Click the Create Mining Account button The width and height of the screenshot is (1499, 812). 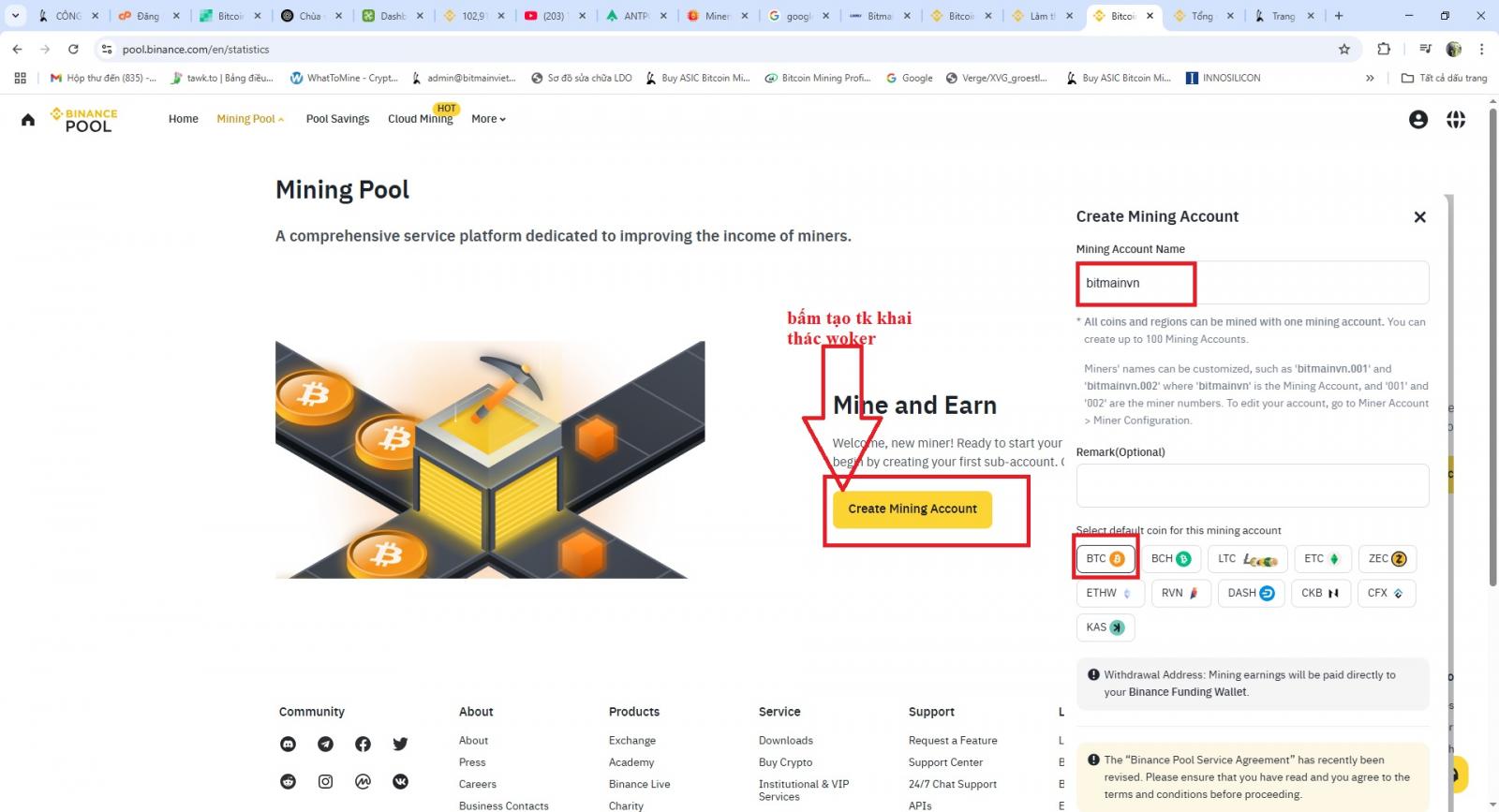913,509
